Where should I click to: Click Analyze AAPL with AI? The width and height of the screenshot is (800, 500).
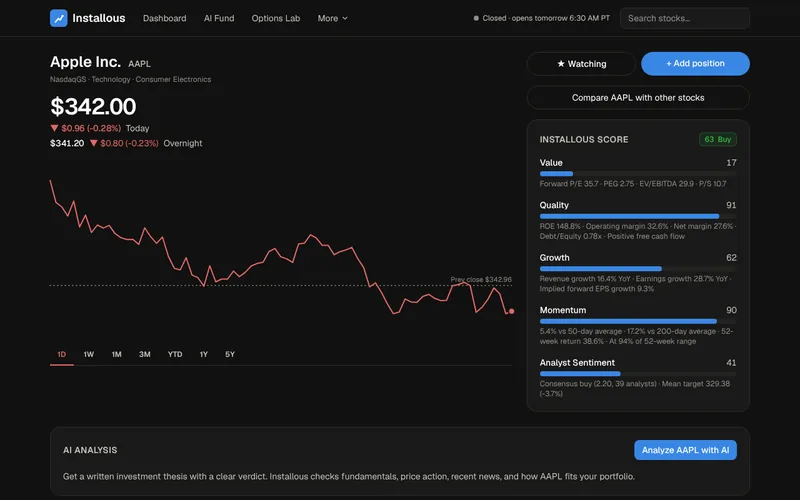[x=685, y=450]
